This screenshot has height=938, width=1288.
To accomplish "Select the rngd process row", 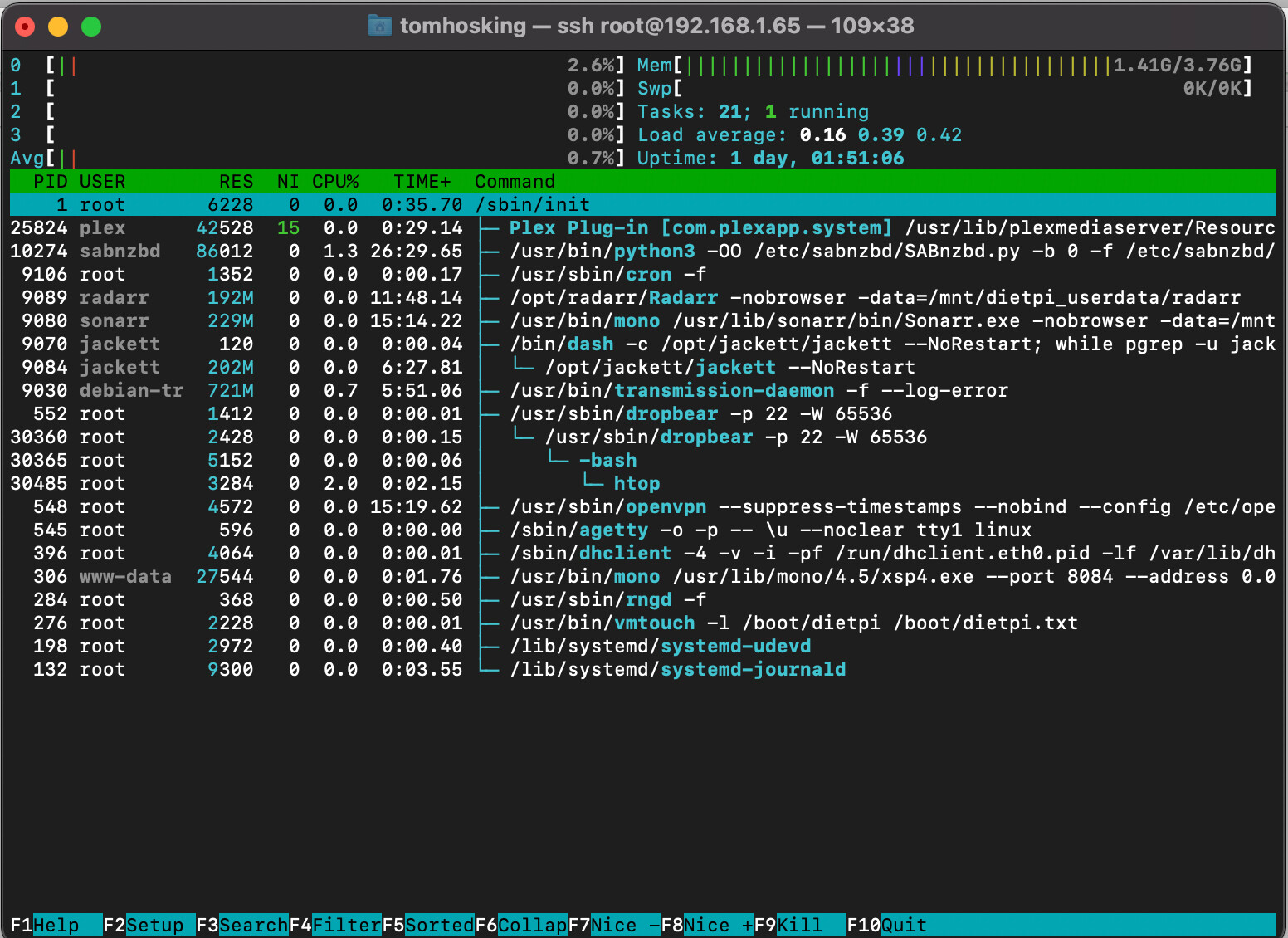I will [643, 599].
